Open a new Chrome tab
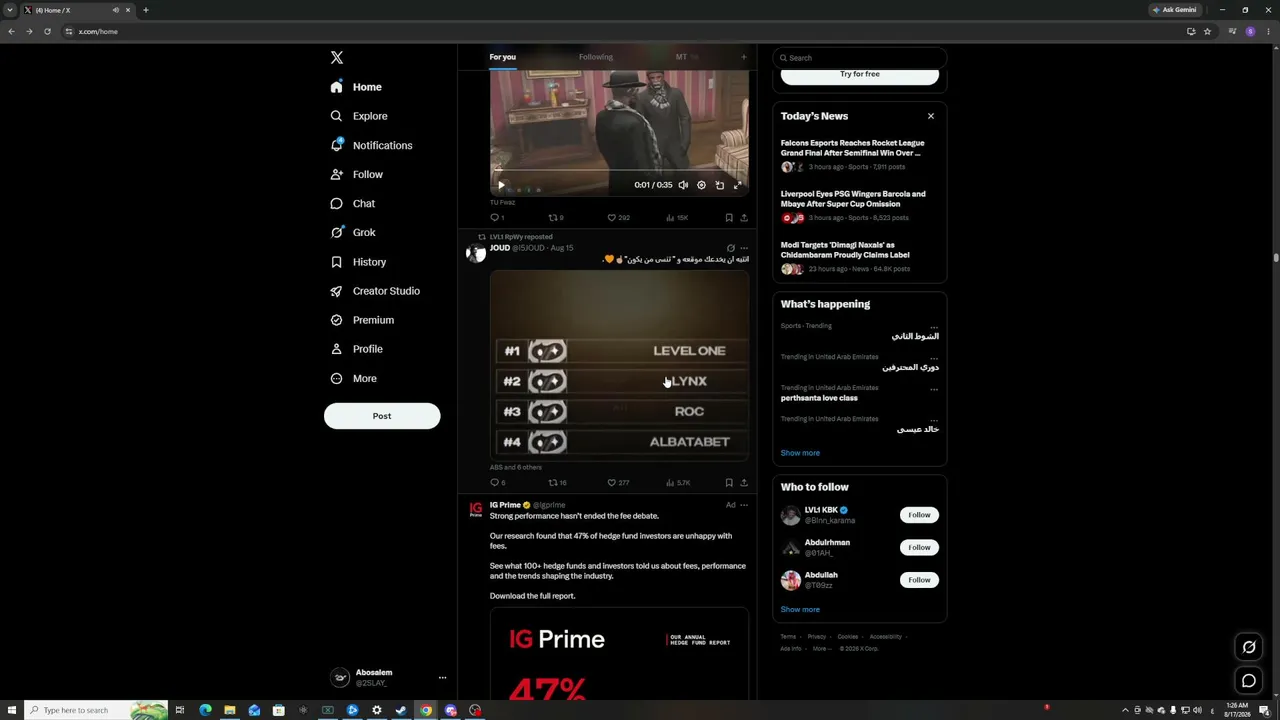1280x720 pixels. [x=145, y=10]
